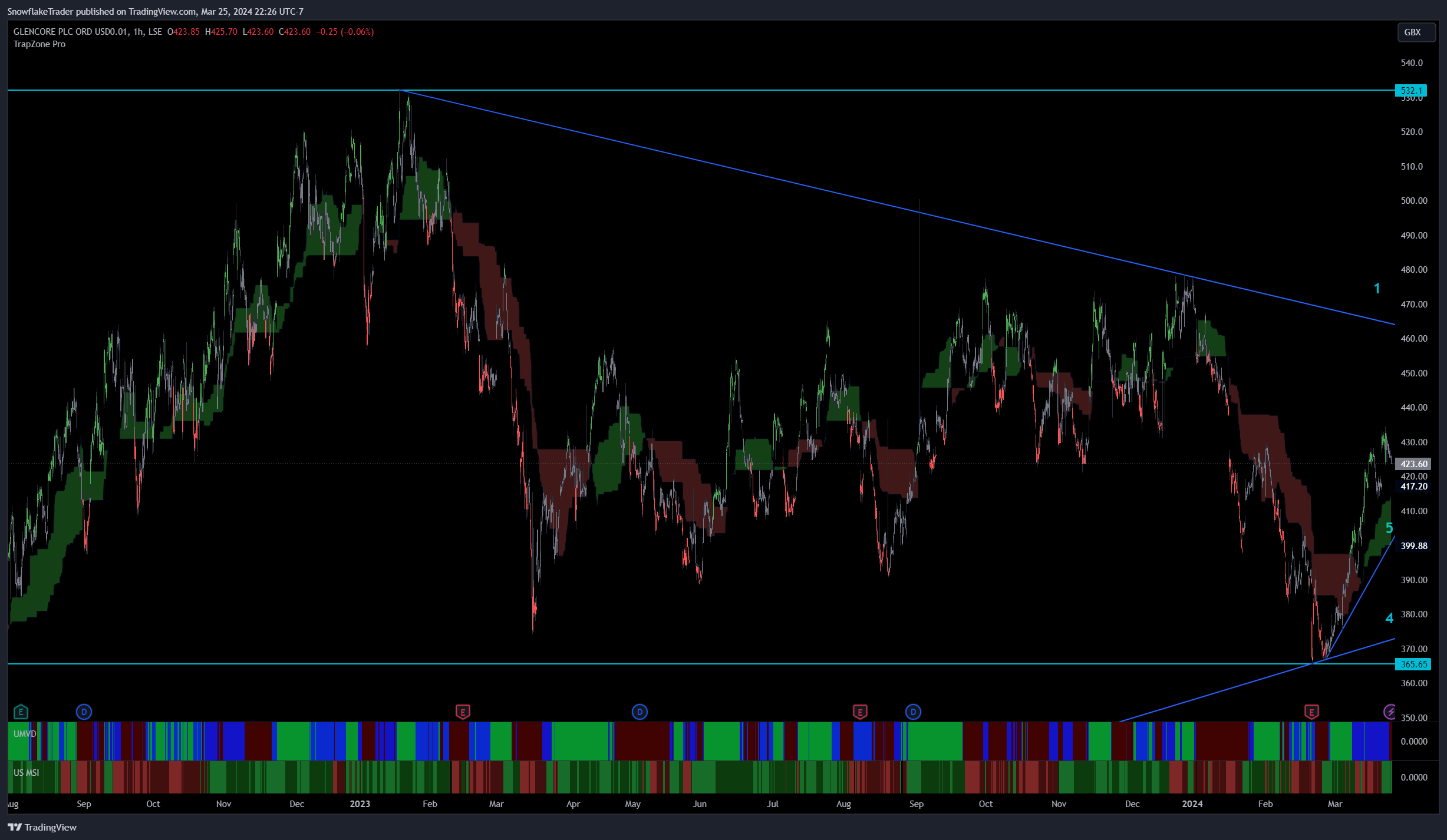1447x840 pixels.
Task: Click the Jul label on time axis
Action: pos(772,803)
